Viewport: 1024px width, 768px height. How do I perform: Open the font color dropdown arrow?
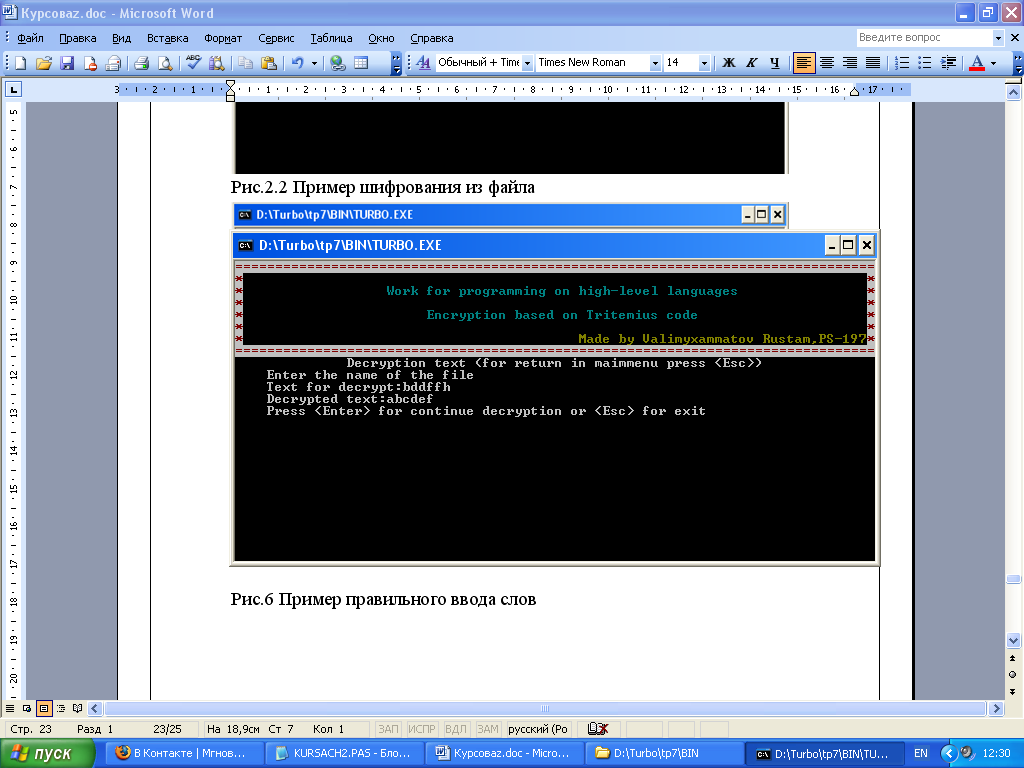(x=993, y=63)
